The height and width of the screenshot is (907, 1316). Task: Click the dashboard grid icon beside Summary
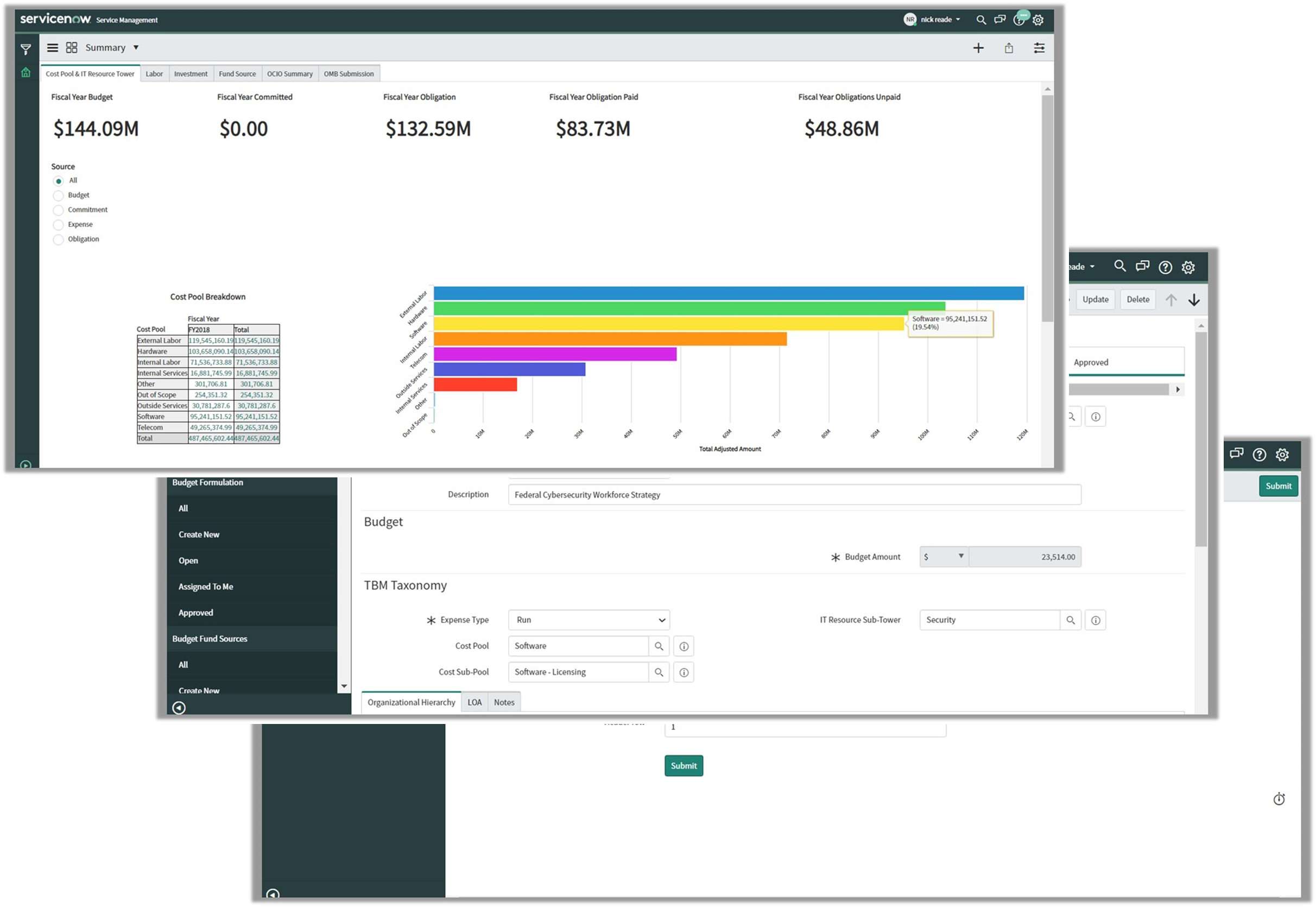click(x=72, y=48)
